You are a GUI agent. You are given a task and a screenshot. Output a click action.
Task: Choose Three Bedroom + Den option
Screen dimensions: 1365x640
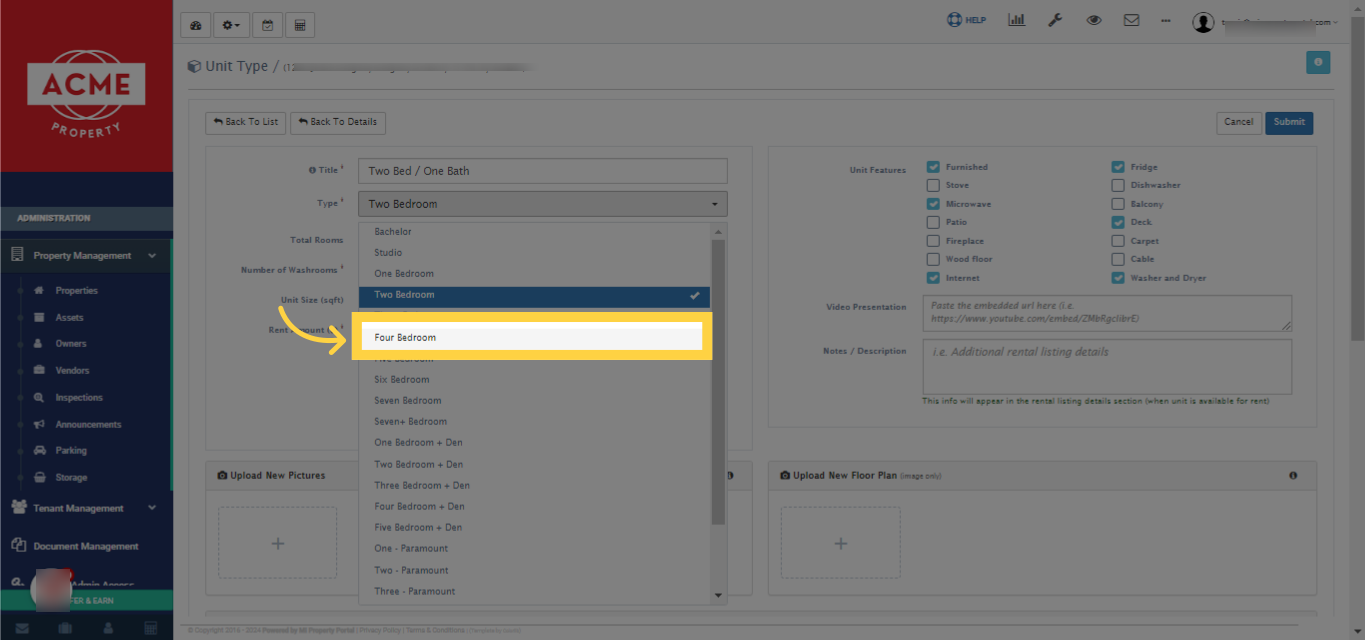(535, 486)
